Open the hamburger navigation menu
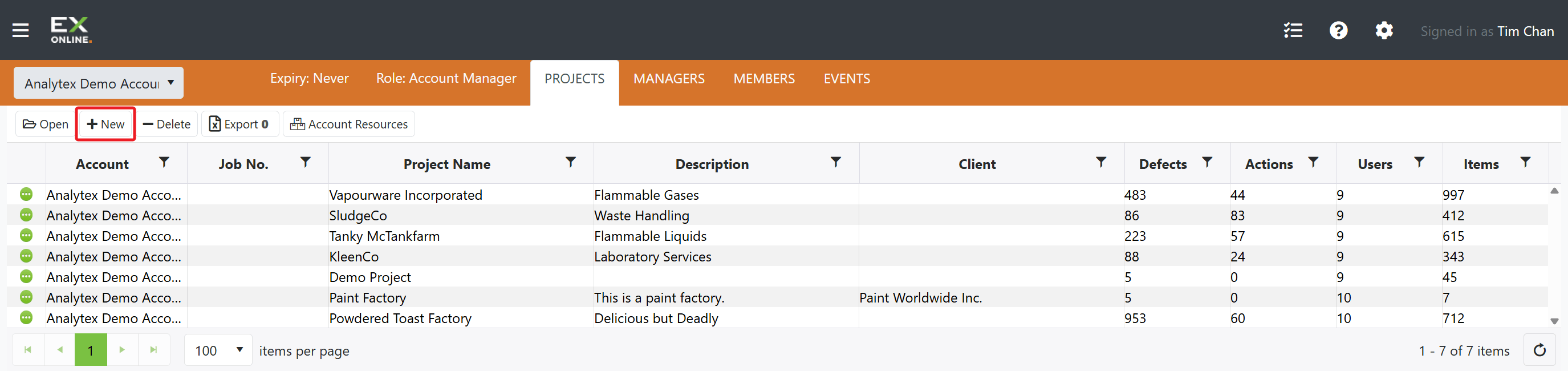 (21, 30)
